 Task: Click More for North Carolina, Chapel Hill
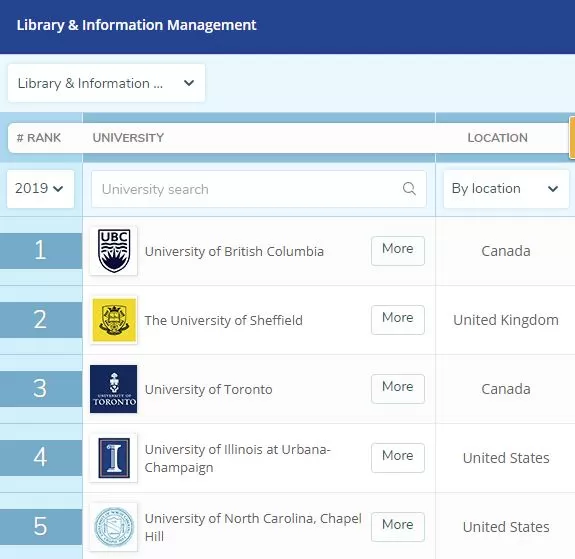click(x=398, y=526)
